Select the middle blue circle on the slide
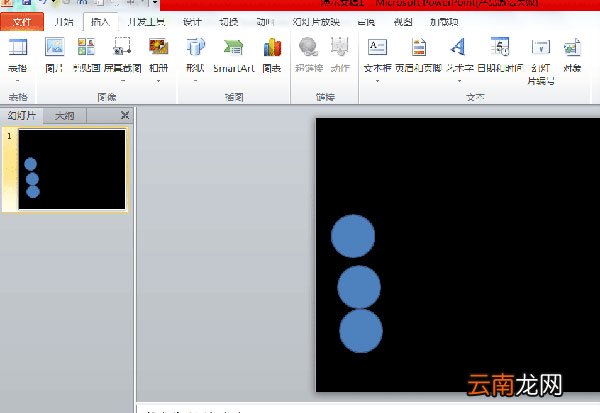This screenshot has height=413, width=600. coord(359,287)
